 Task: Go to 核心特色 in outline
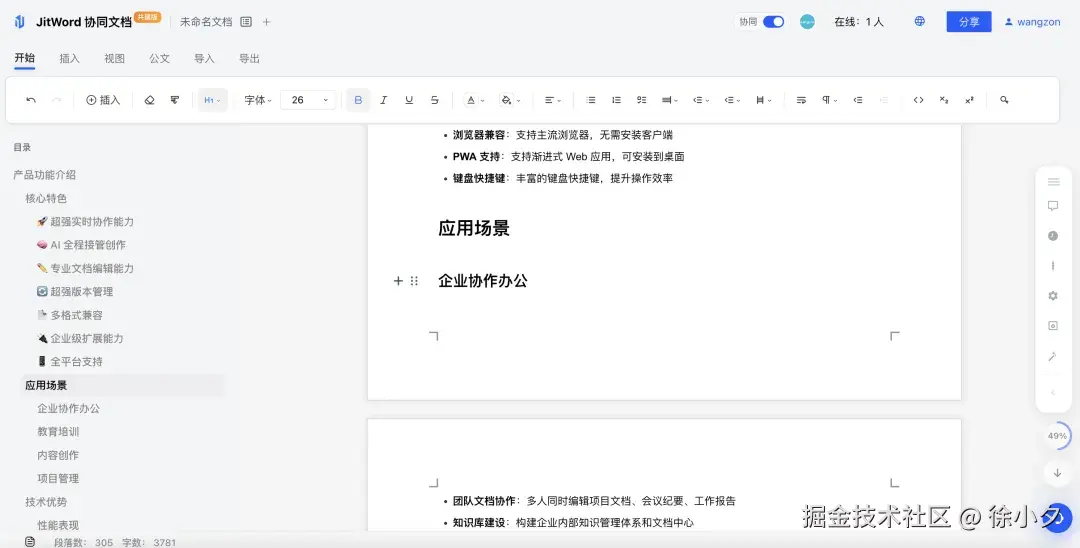[46, 198]
